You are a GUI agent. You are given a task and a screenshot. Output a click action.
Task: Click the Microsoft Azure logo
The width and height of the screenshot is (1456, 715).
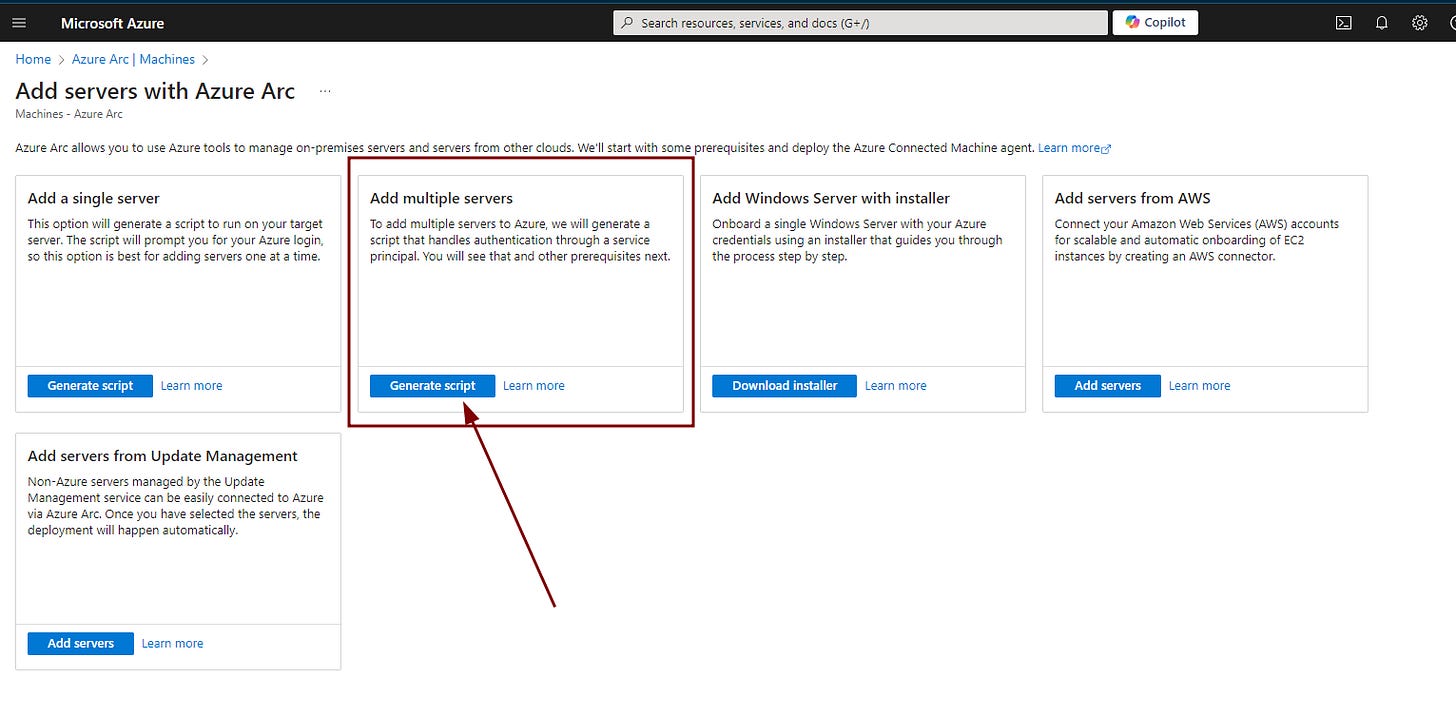[x=112, y=22]
